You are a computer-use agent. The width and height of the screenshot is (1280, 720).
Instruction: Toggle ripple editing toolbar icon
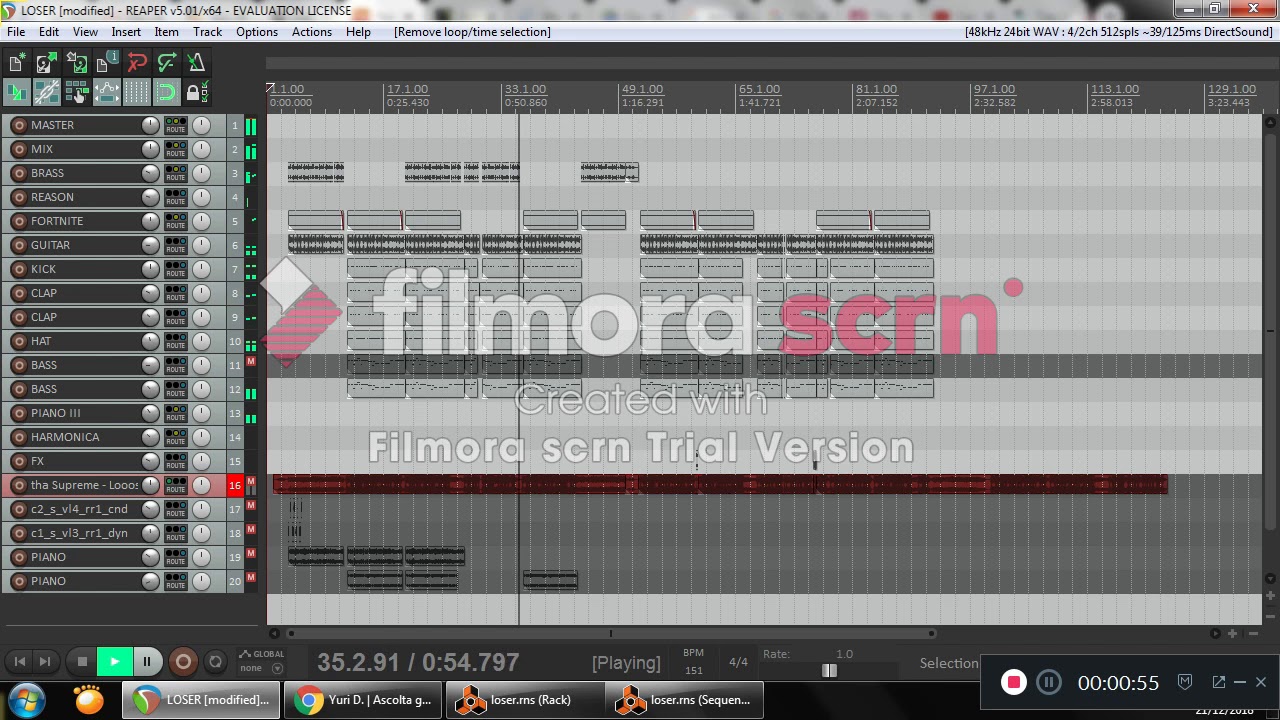[76, 93]
